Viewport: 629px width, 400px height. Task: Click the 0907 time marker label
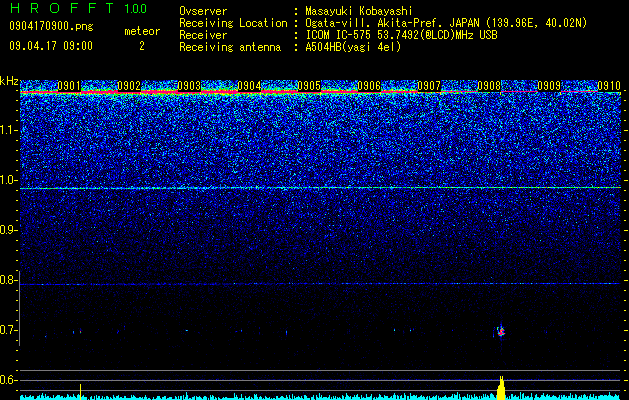[x=429, y=85]
